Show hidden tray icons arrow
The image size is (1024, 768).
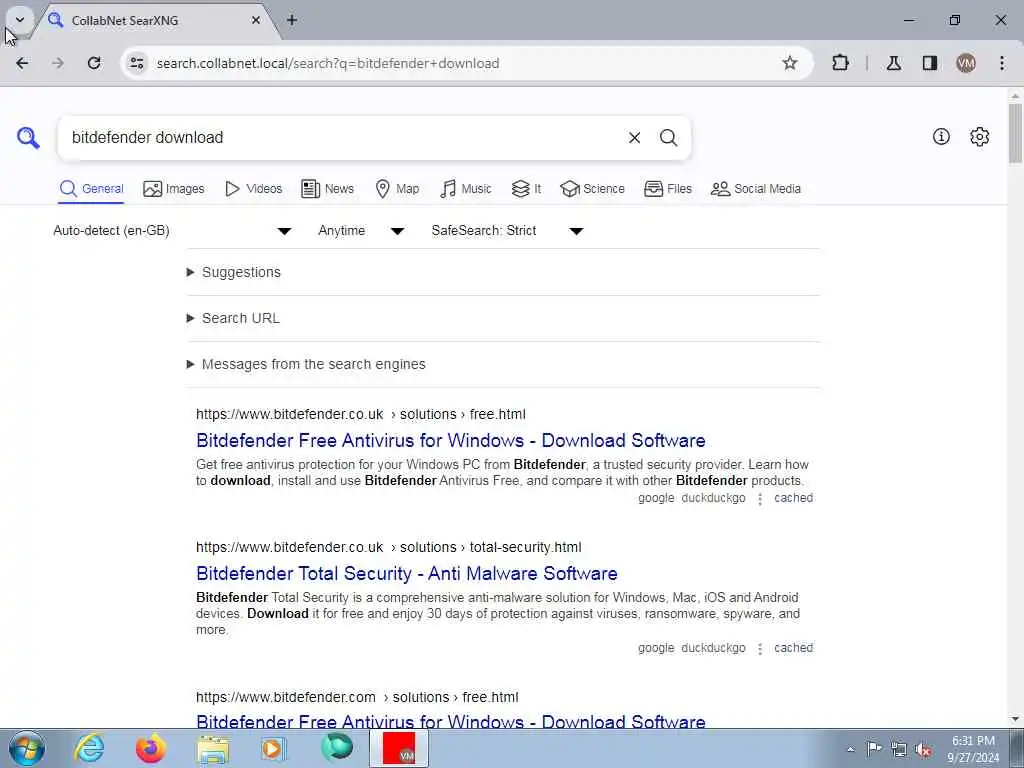tap(850, 750)
